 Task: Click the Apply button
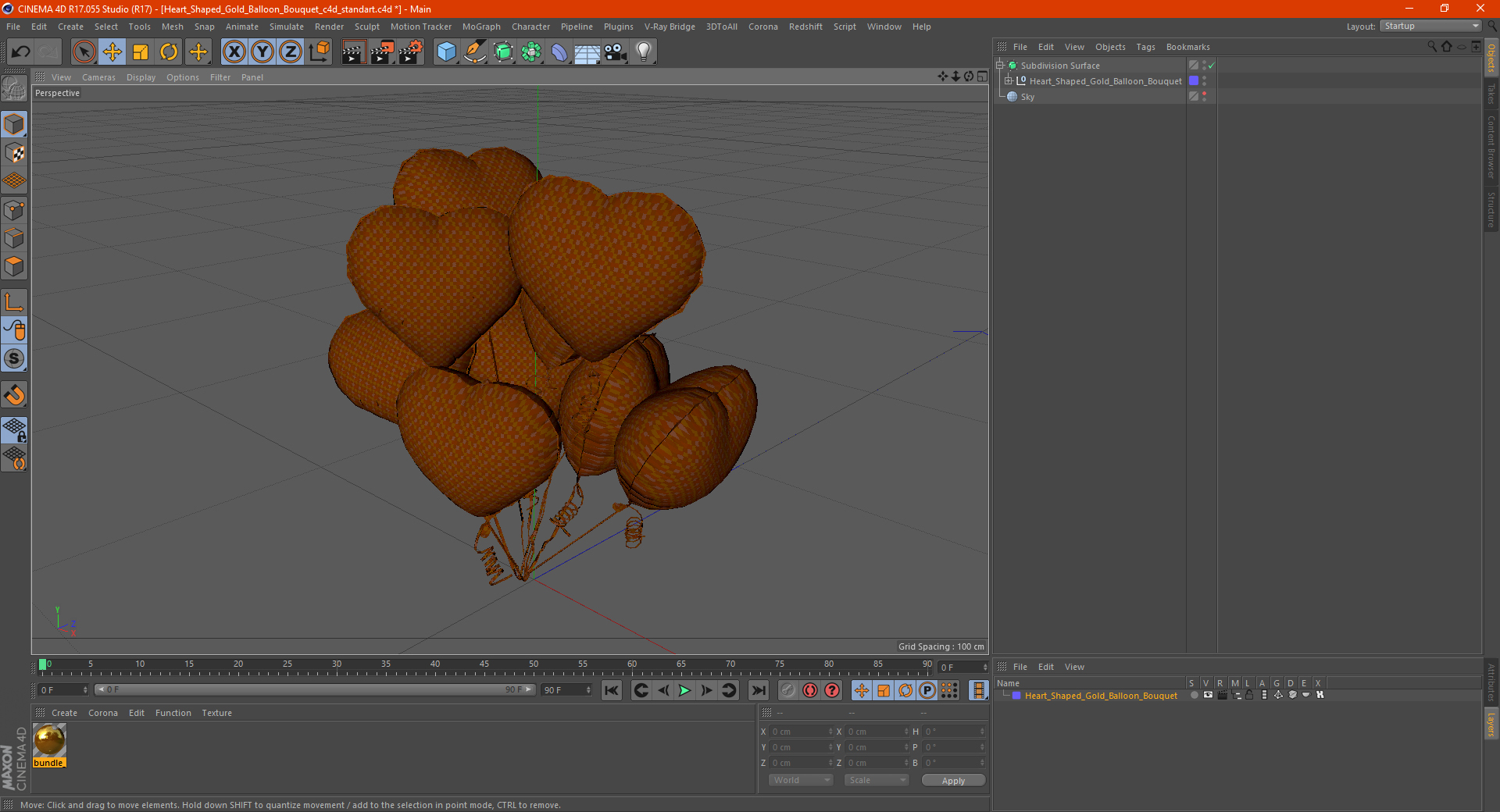coord(953,781)
